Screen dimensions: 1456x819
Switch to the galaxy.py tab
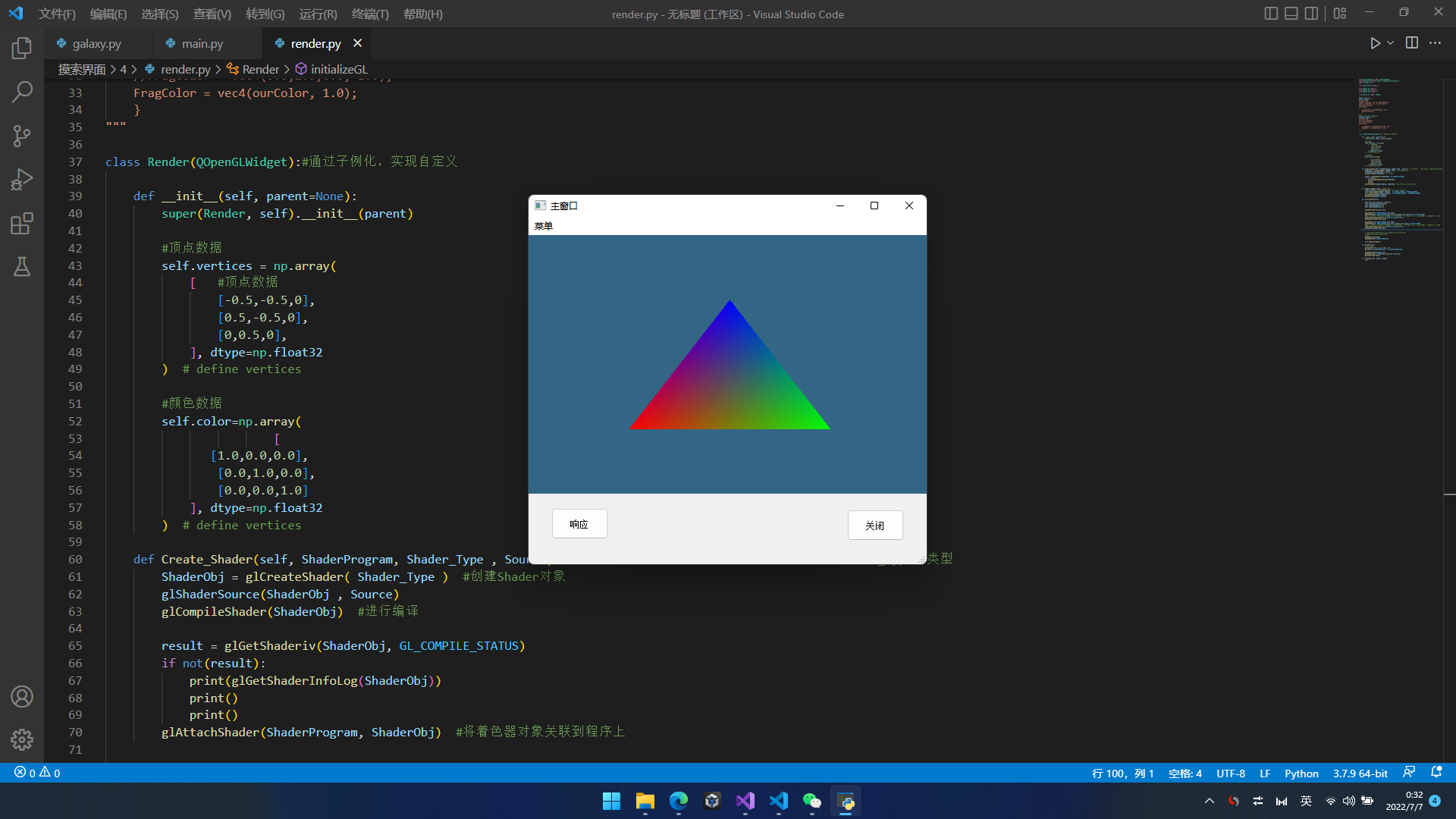pos(96,44)
